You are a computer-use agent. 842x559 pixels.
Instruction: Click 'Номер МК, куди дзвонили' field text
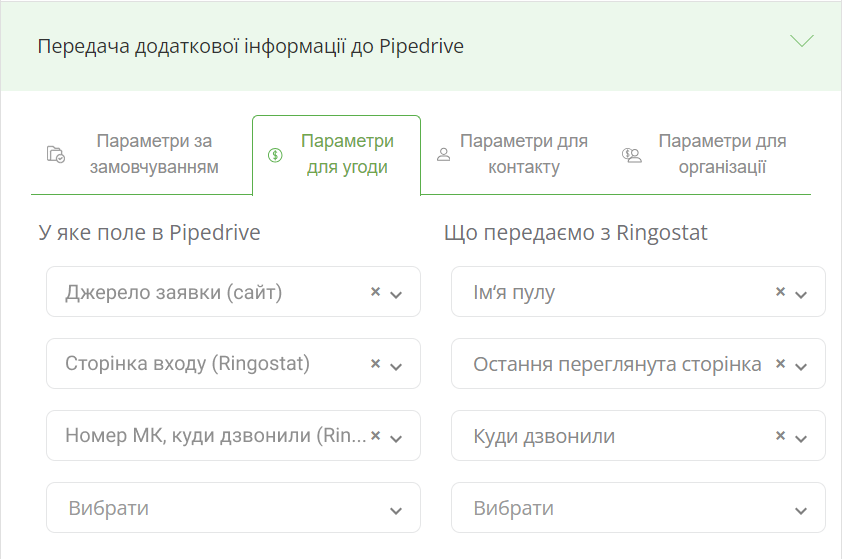click(215, 435)
